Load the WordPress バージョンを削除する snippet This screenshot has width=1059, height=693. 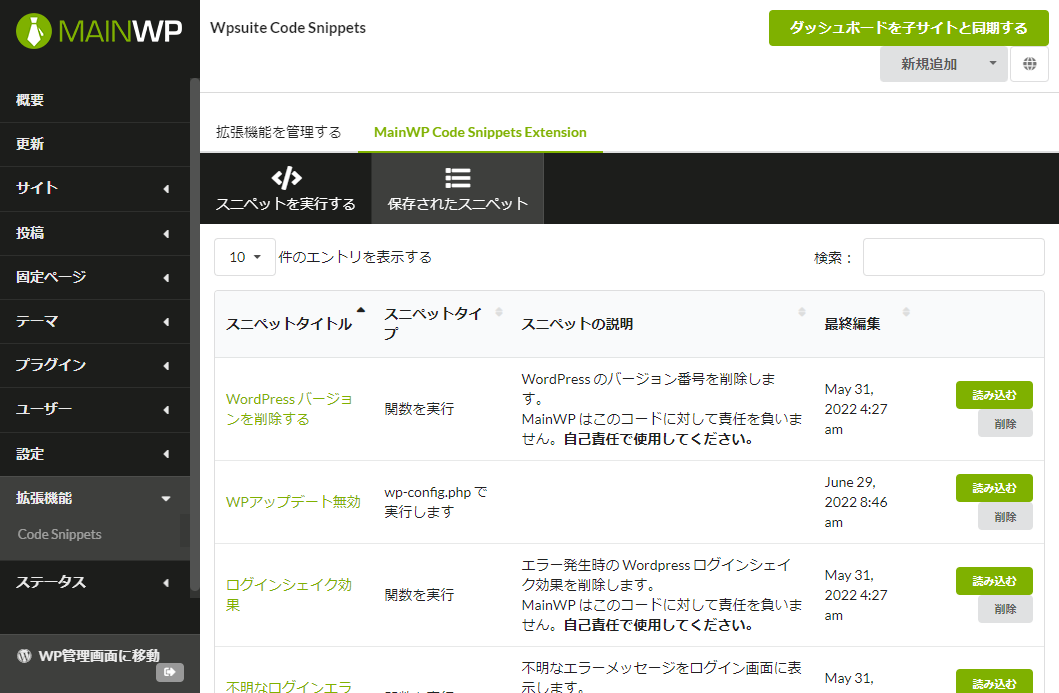click(994, 395)
